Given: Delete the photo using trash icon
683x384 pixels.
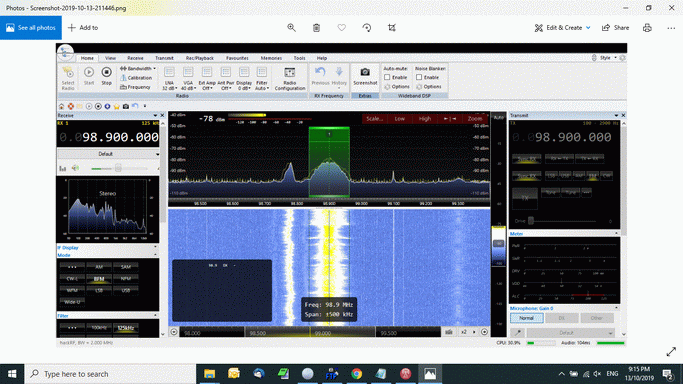Looking at the screenshot, I should click(316, 27).
